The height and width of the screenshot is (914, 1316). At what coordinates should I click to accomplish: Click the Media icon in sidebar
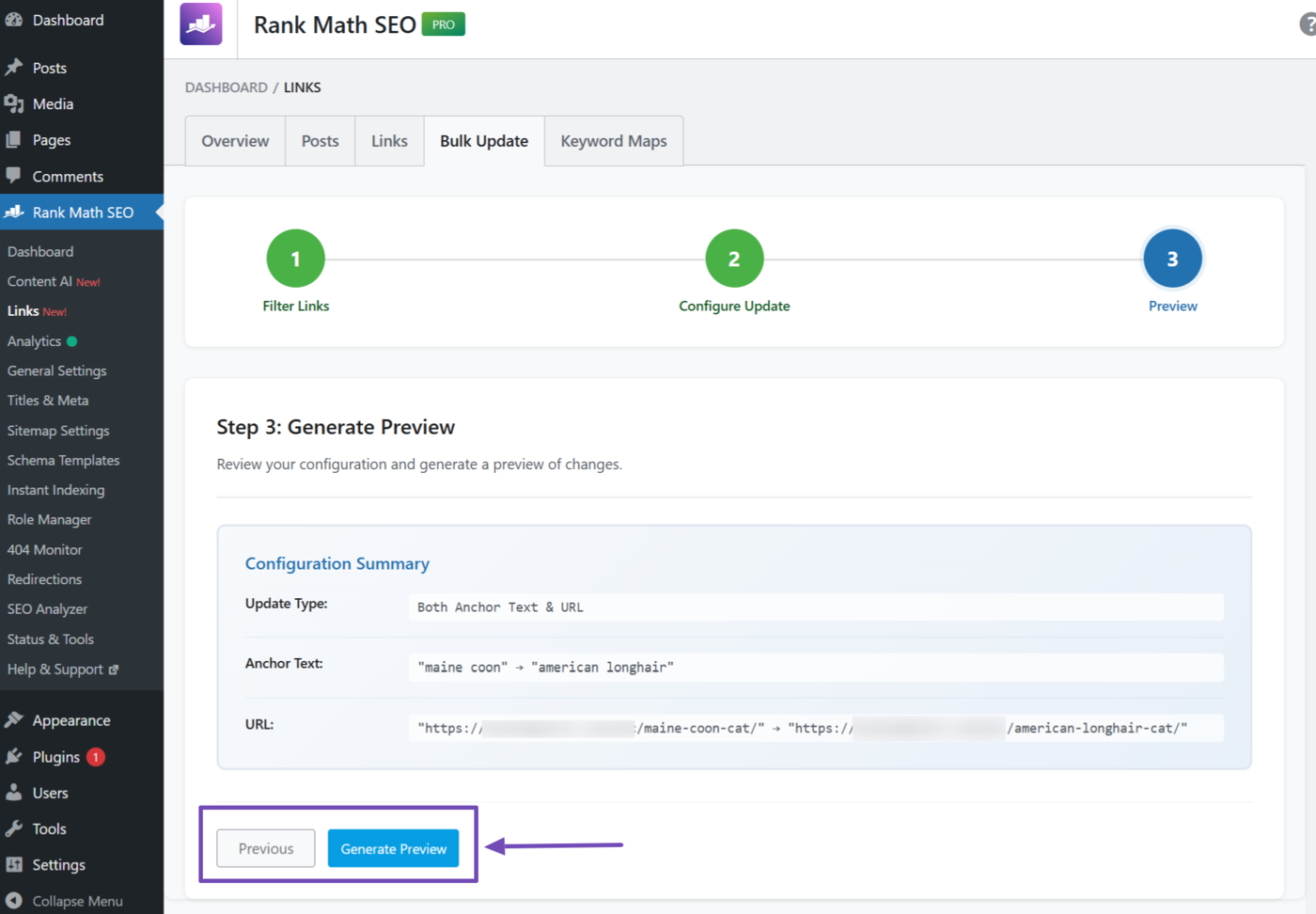(x=14, y=103)
